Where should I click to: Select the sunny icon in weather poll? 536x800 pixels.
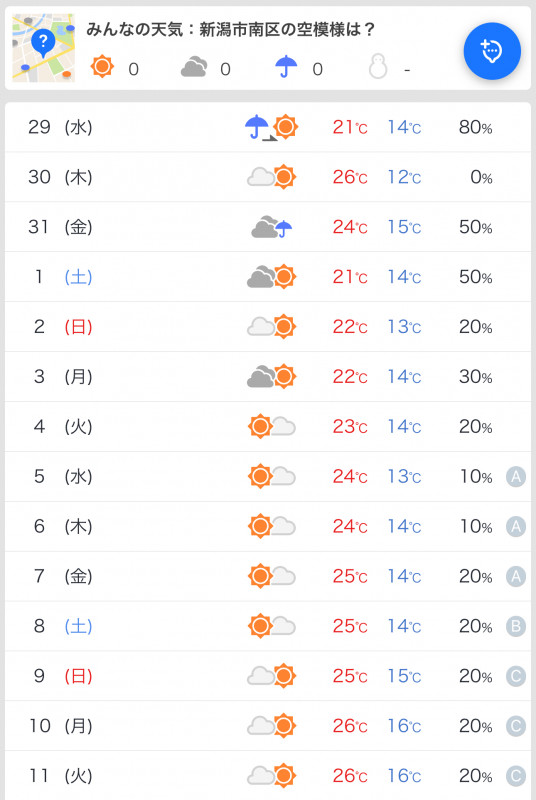coord(102,67)
